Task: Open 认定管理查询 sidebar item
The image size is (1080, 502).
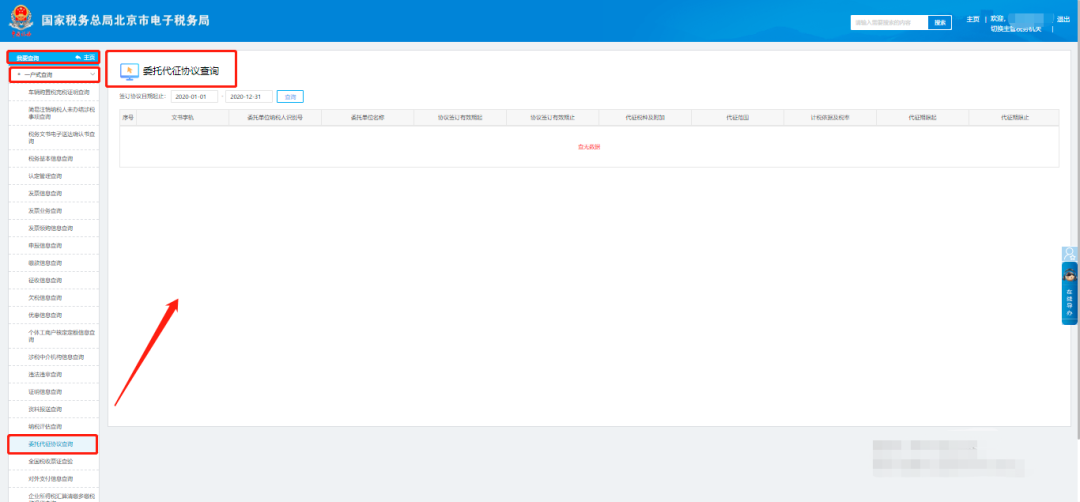Action: pos(45,176)
